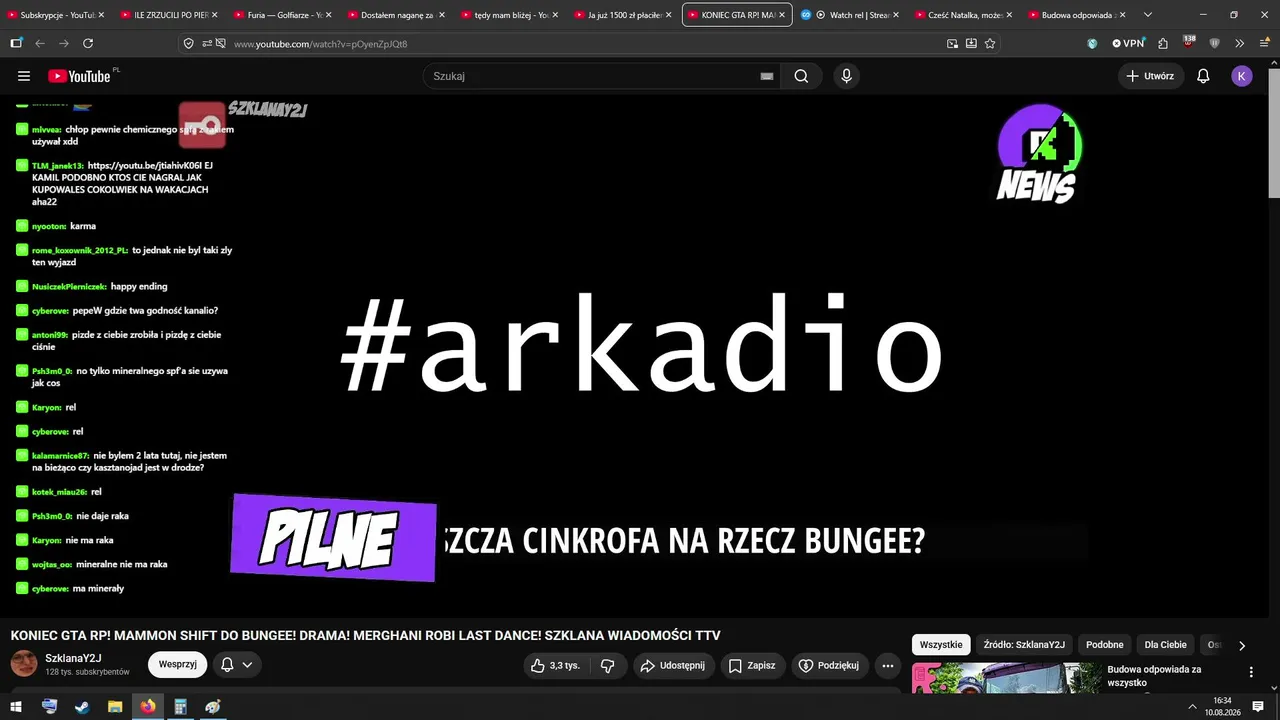Select the 'Podobne' filter chip
The width and height of the screenshot is (1280, 720).
coord(1105,645)
